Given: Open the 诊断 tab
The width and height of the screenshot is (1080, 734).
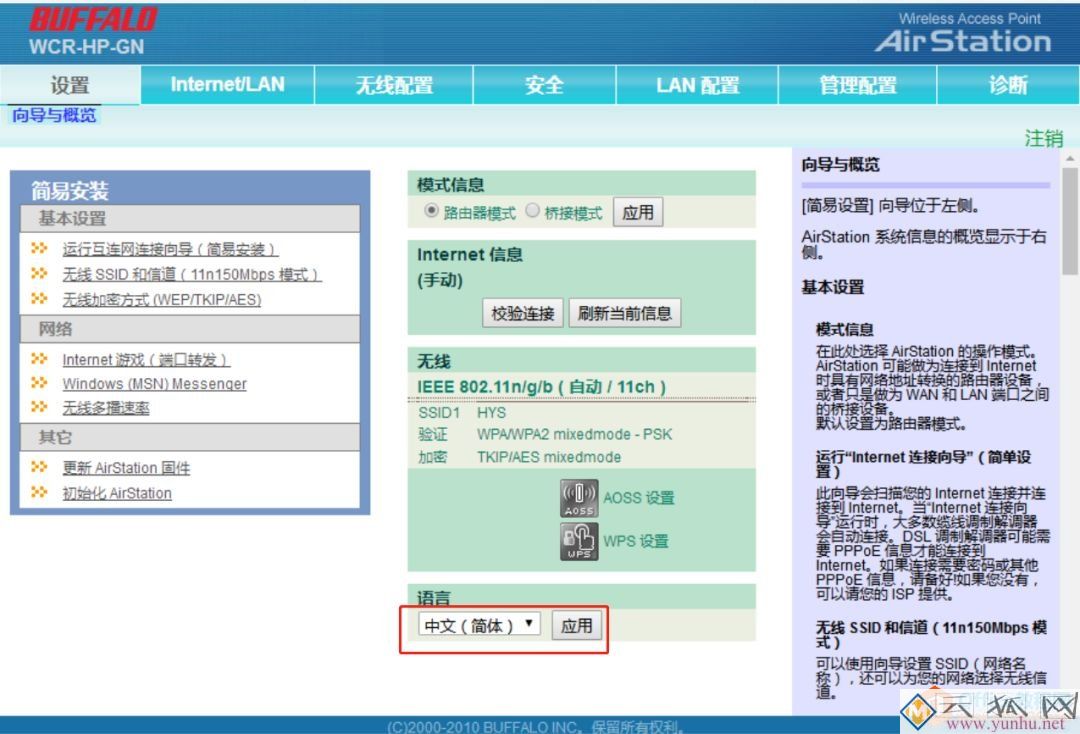Looking at the screenshot, I should tap(1009, 85).
